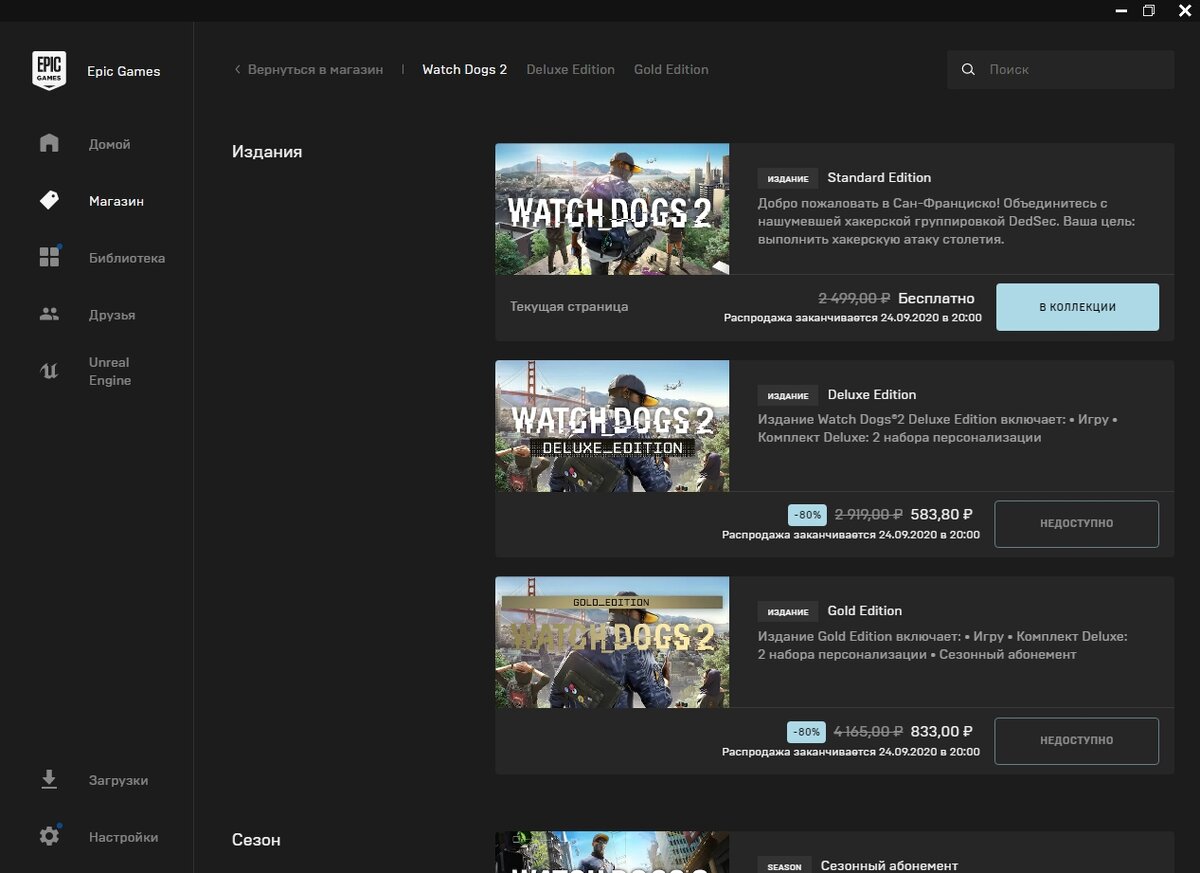
Task: Select Магазин in sidebar
Action: pos(116,201)
